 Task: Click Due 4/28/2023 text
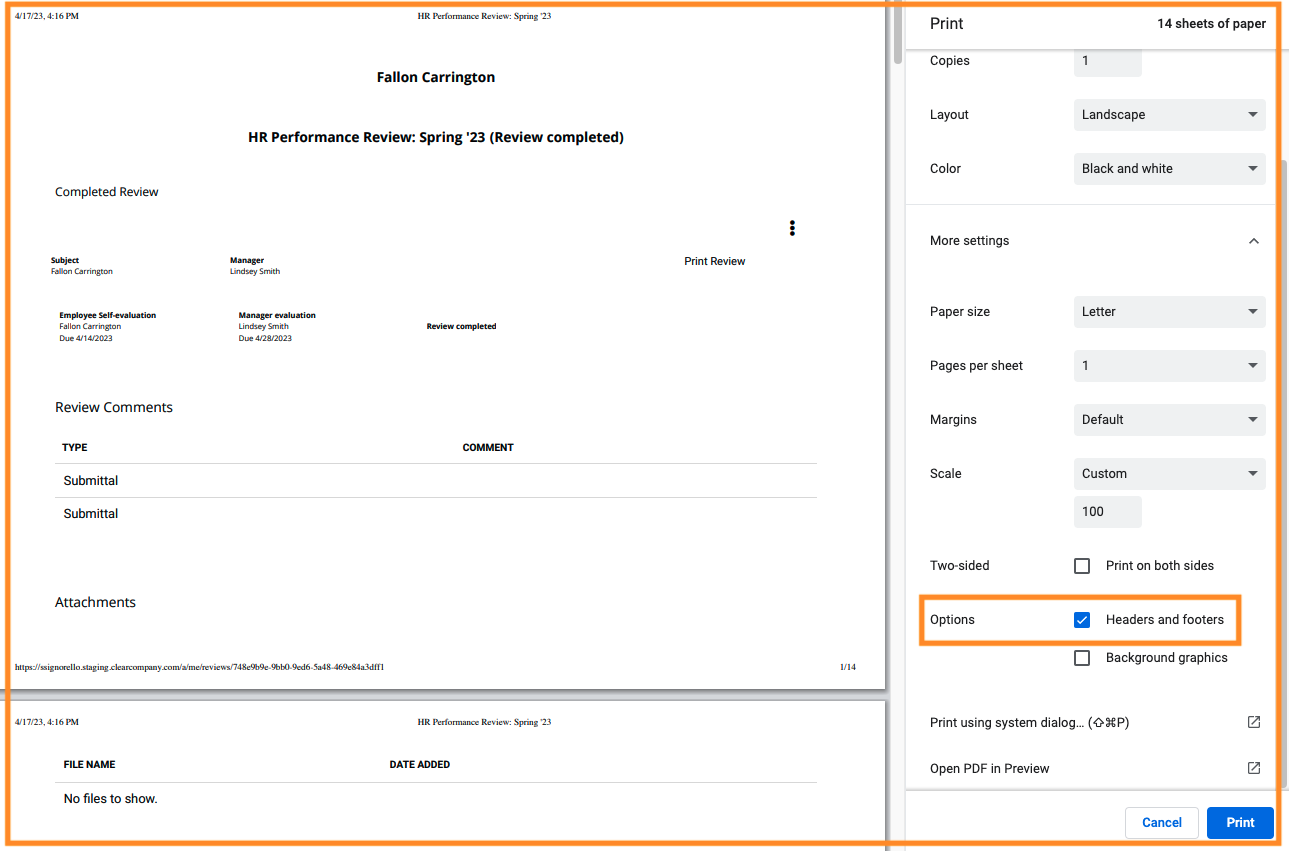(265, 338)
